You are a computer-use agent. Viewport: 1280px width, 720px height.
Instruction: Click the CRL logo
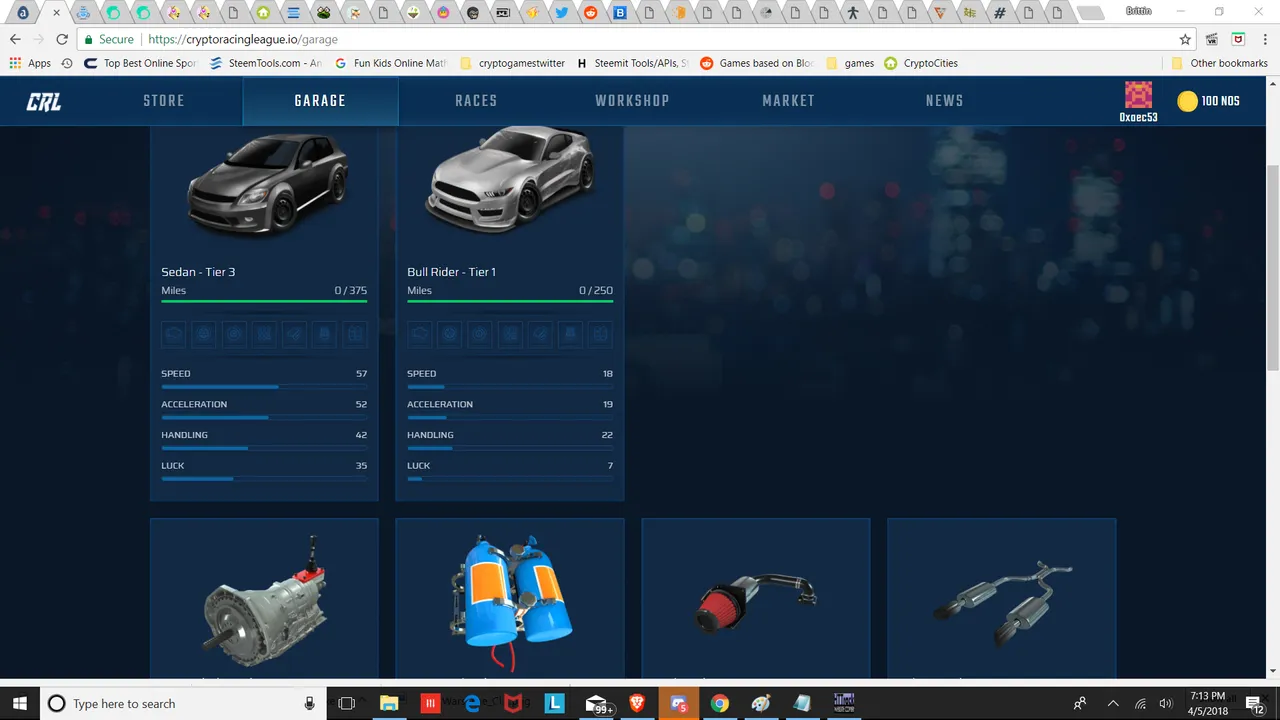pyautogui.click(x=44, y=101)
